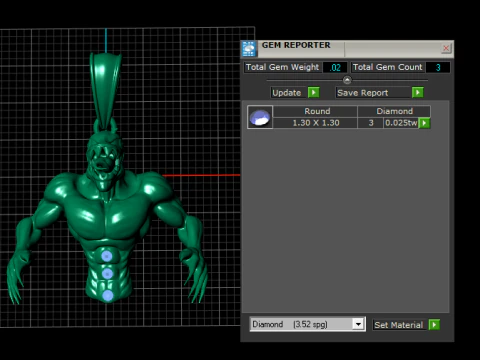
Task: Click the green arrow next to 0.025tw
Action: (424, 123)
